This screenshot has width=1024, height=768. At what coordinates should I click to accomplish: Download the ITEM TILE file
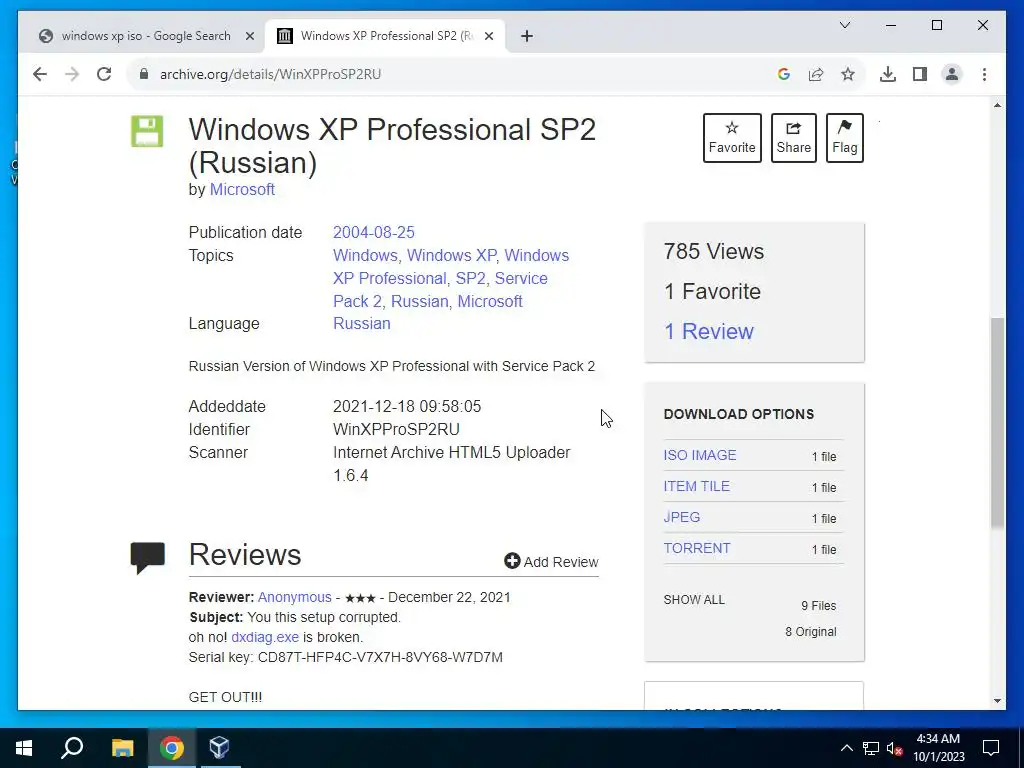(x=696, y=487)
